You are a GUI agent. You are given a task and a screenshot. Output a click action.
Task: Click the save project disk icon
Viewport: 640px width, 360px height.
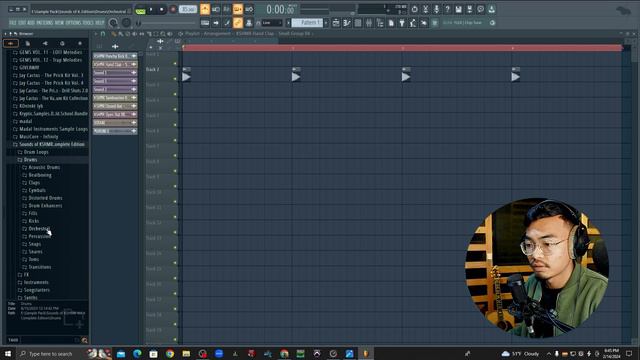pyautogui.click(x=458, y=9)
